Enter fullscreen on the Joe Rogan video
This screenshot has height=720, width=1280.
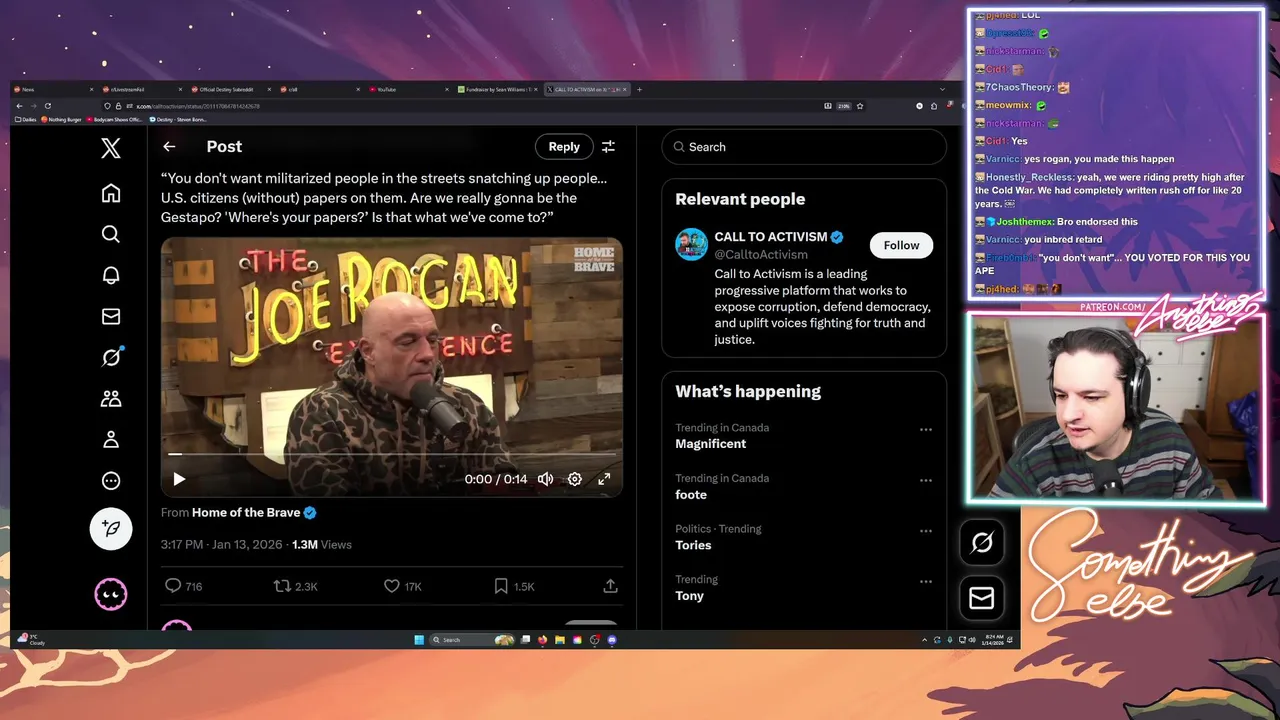point(604,479)
